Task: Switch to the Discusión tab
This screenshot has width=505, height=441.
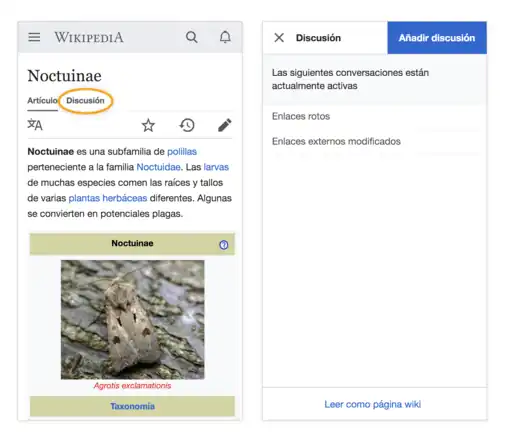Action: (x=85, y=100)
